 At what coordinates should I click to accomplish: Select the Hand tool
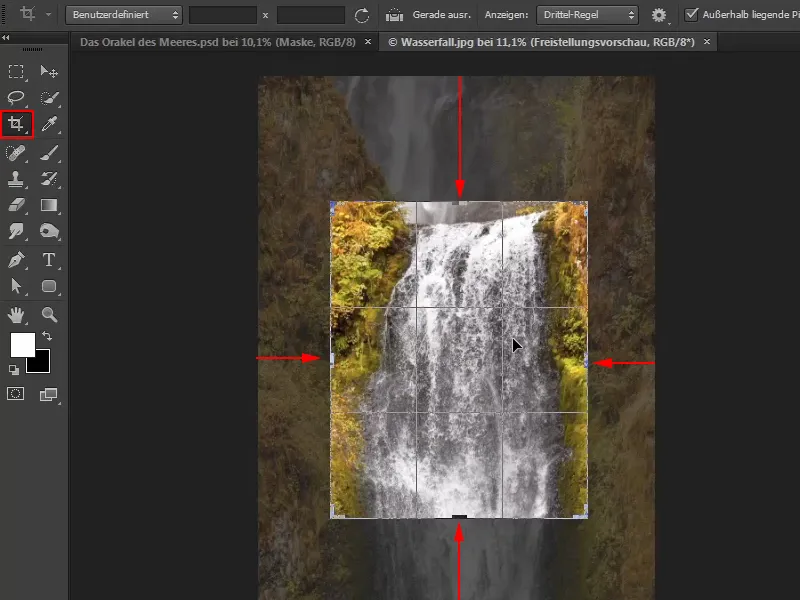click(x=16, y=315)
